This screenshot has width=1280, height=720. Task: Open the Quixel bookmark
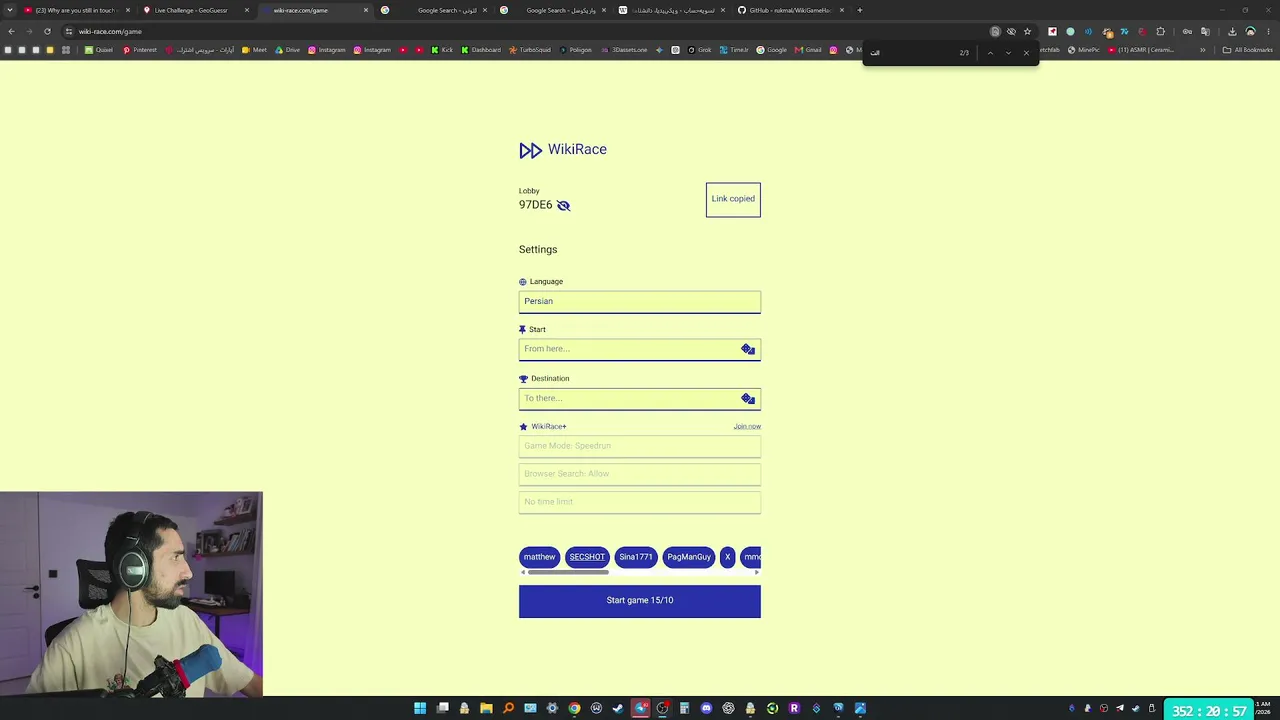[99, 50]
